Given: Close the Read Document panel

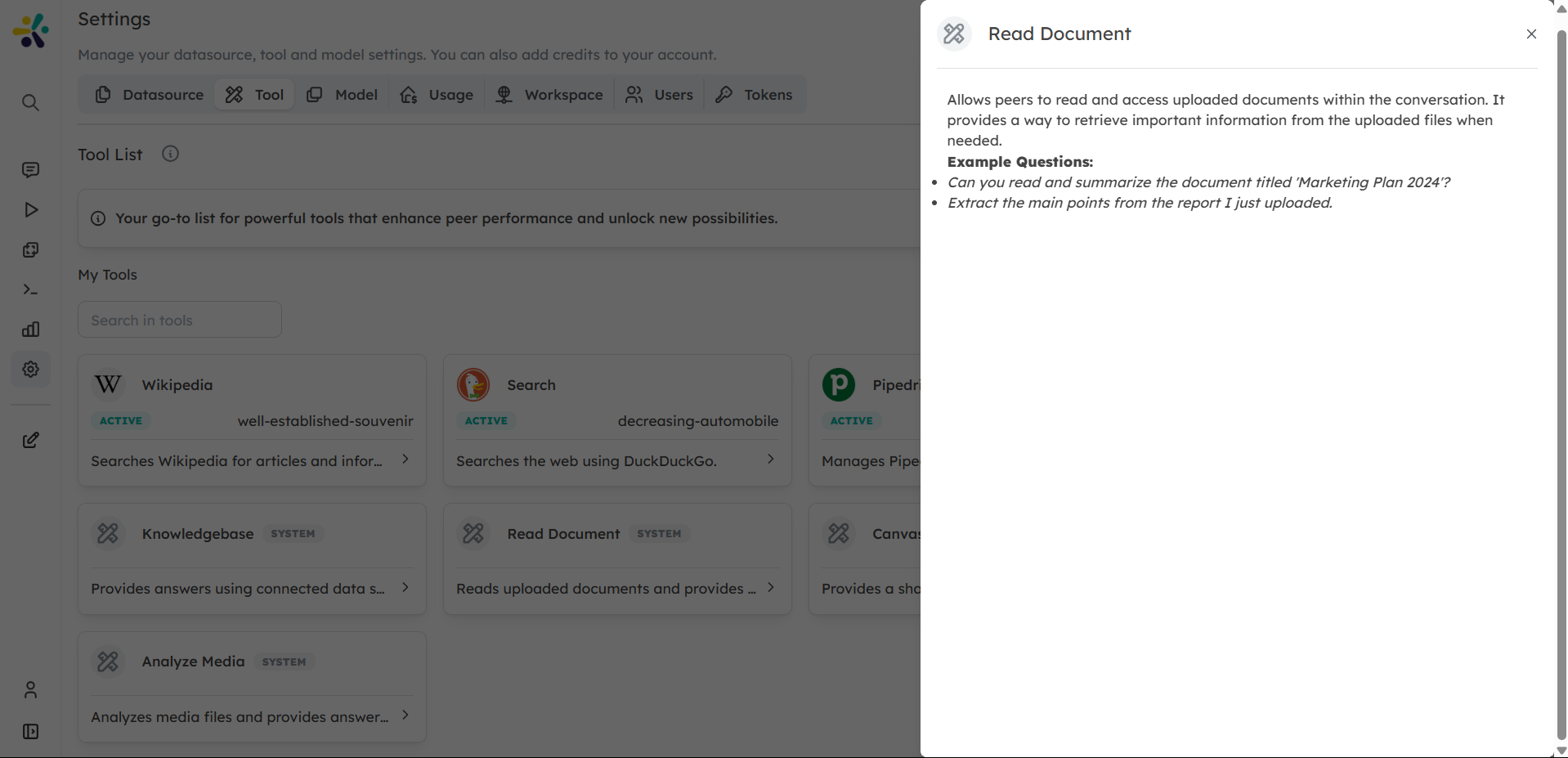Looking at the screenshot, I should point(1531,34).
